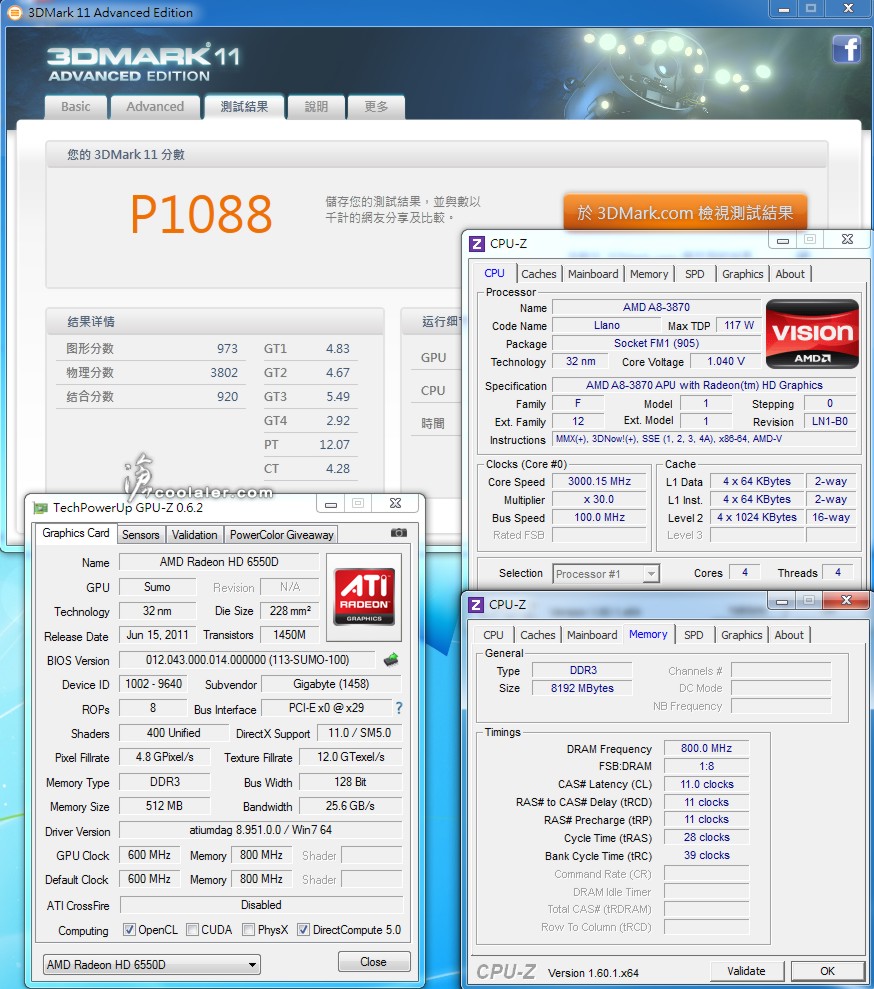The image size is (874, 989).
Task: Click the Validate button in CPU-Z
Action: click(x=746, y=971)
